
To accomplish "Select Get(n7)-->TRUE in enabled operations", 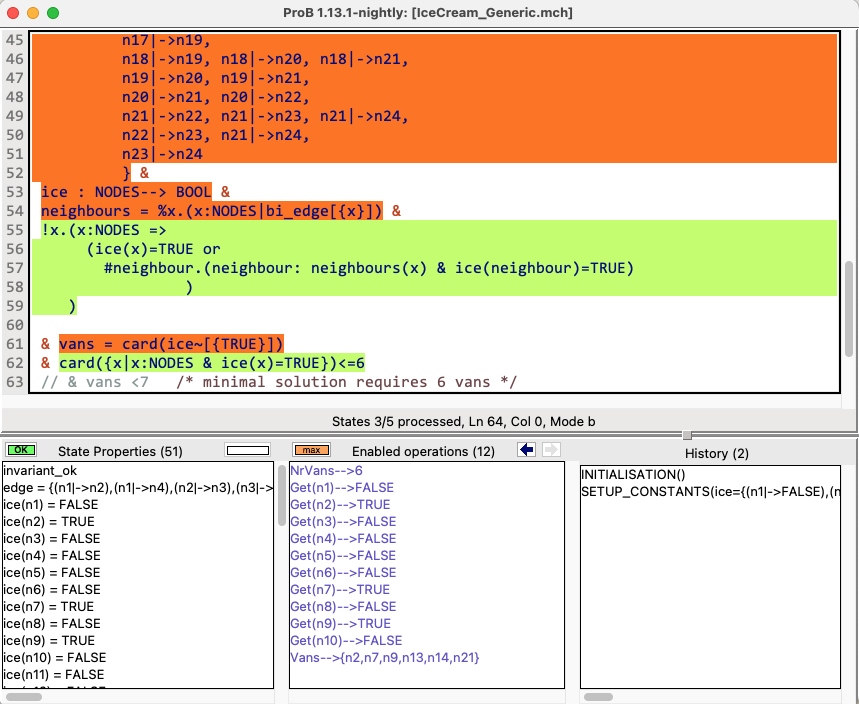I will [x=341, y=589].
